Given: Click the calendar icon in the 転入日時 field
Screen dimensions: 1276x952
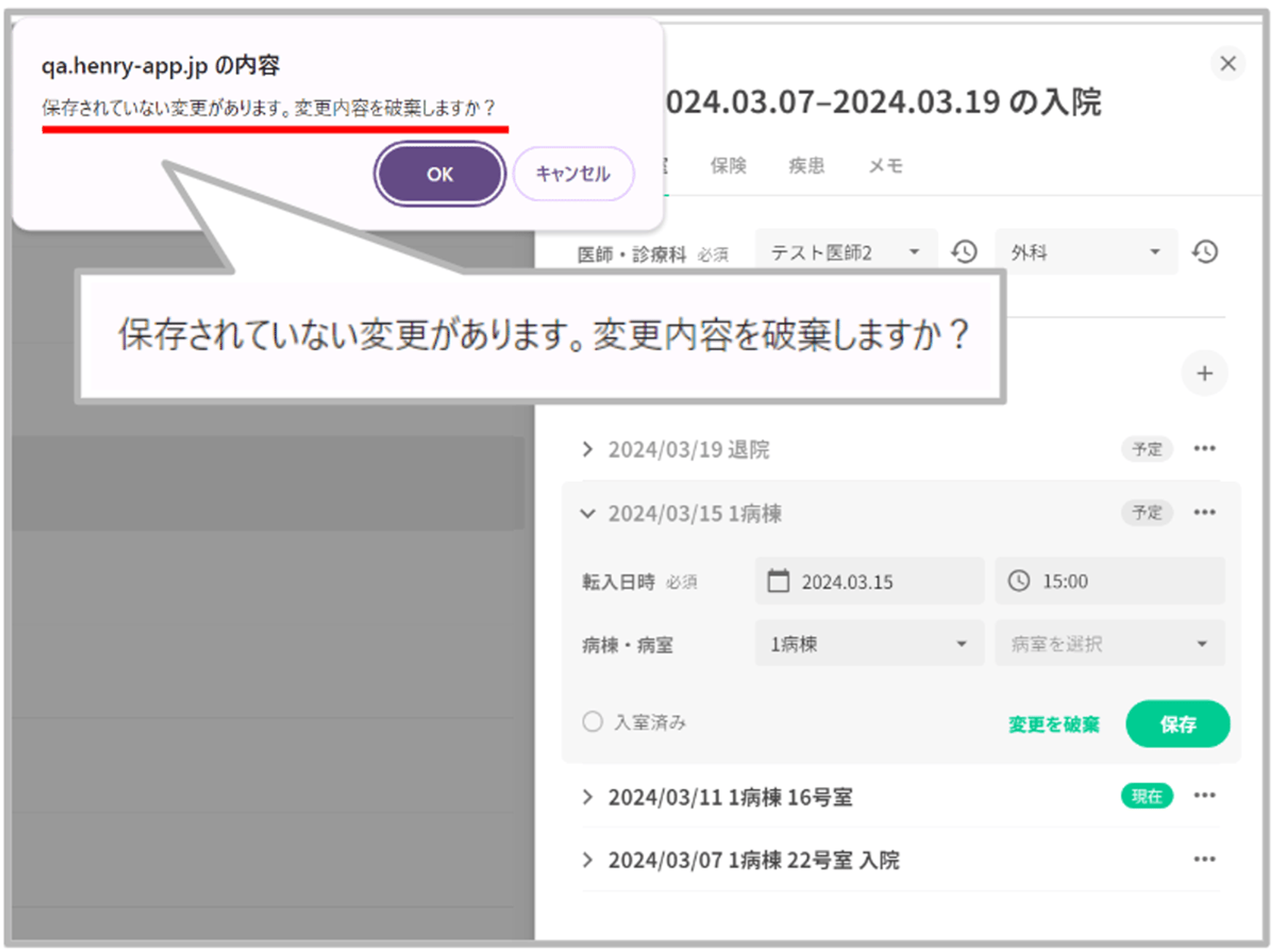Looking at the screenshot, I should tap(778, 581).
